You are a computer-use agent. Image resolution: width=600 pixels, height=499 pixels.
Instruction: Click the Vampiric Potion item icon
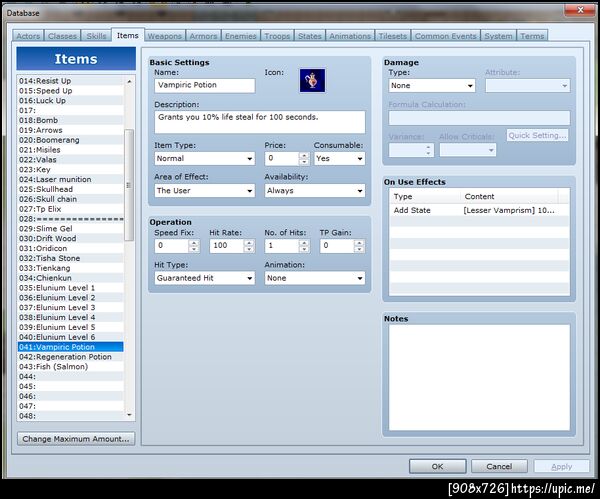[312, 81]
